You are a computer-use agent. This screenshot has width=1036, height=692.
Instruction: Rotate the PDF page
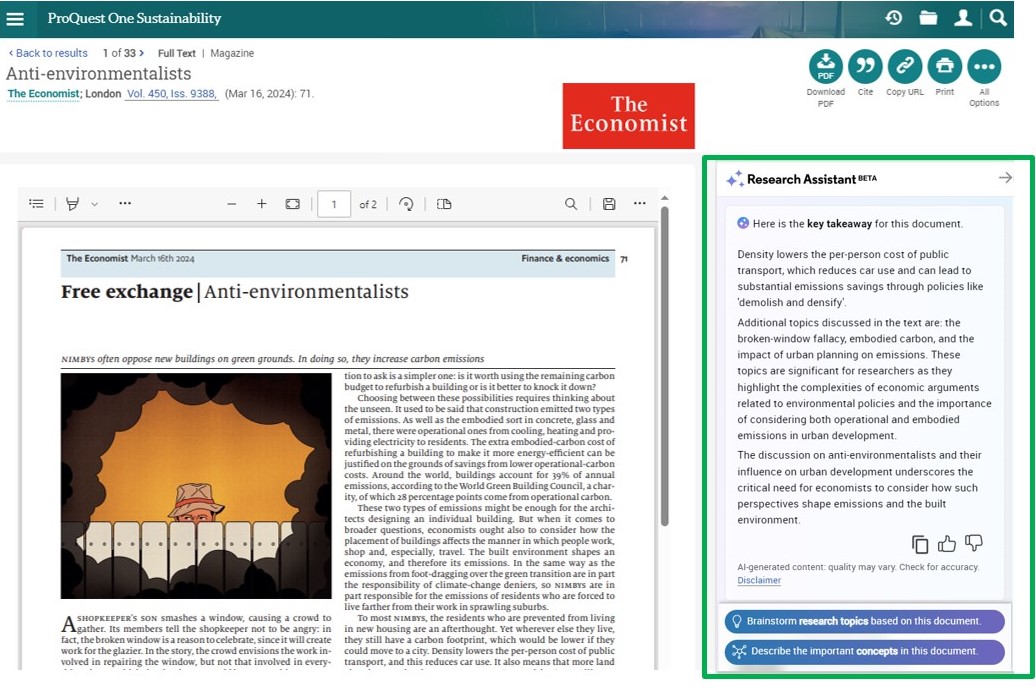pyautogui.click(x=406, y=204)
